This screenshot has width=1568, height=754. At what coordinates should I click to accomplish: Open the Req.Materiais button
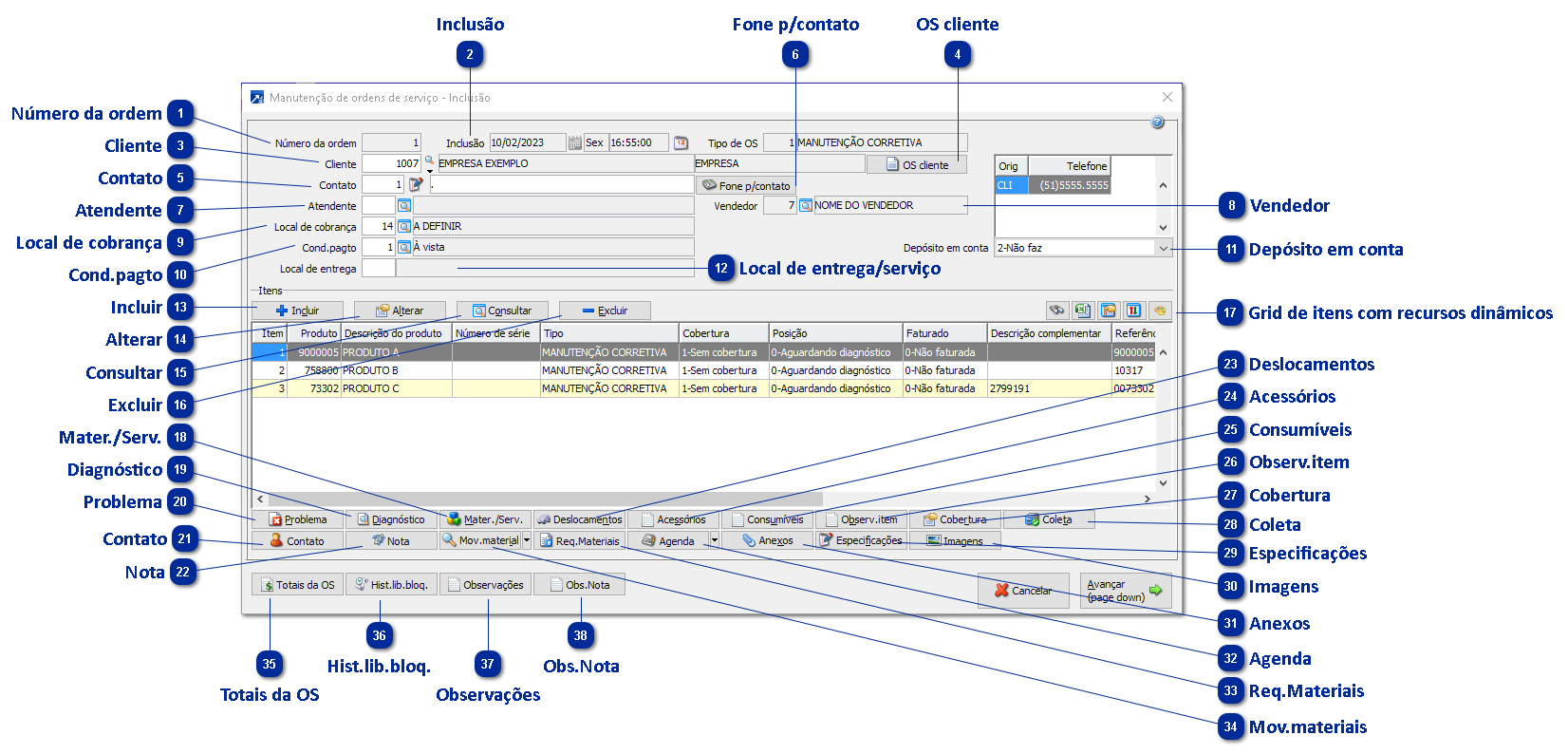pos(579,540)
